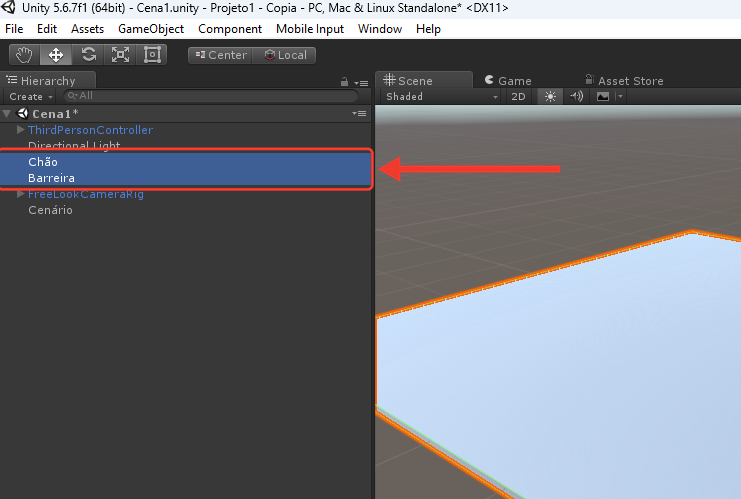Select the Rect transform tool
Viewport: 741px width, 499px height.
tap(152, 55)
